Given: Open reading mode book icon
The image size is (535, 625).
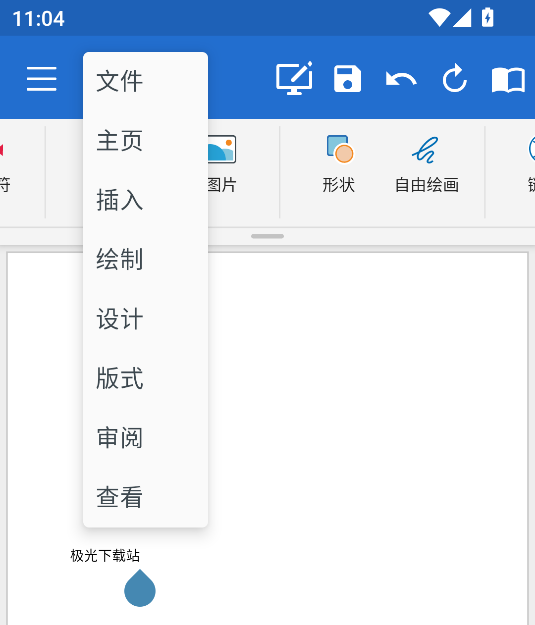Looking at the screenshot, I should (x=508, y=80).
